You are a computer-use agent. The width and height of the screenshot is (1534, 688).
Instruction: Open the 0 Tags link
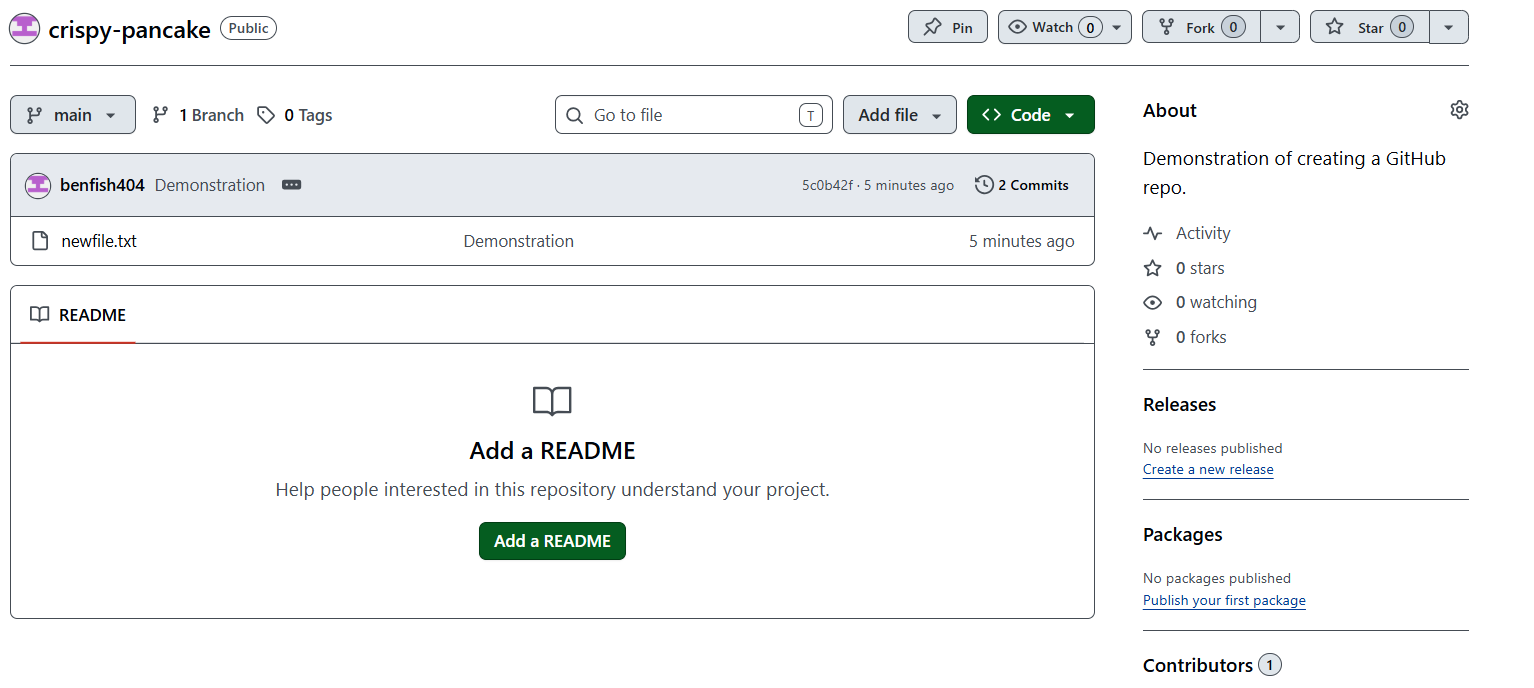pos(295,115)
